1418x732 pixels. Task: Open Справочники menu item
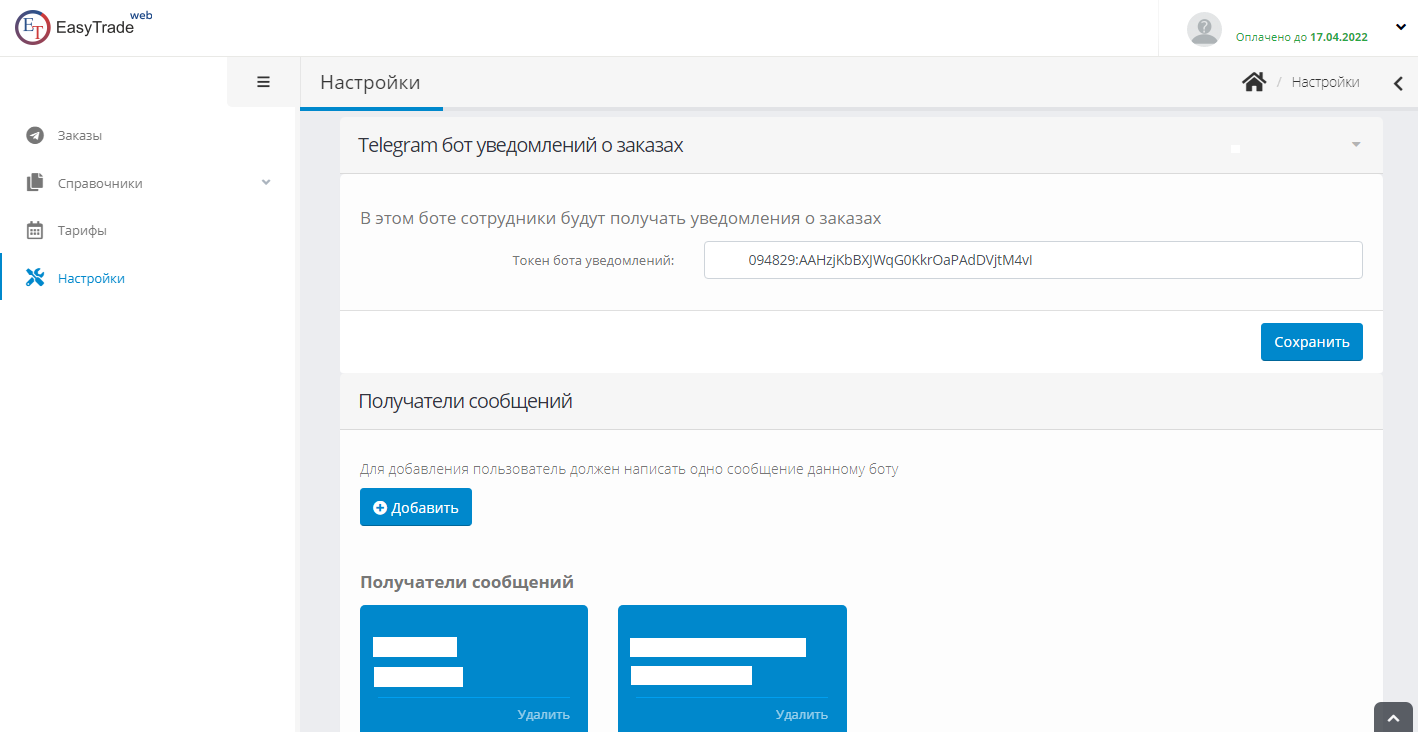(x=100, y=183)
